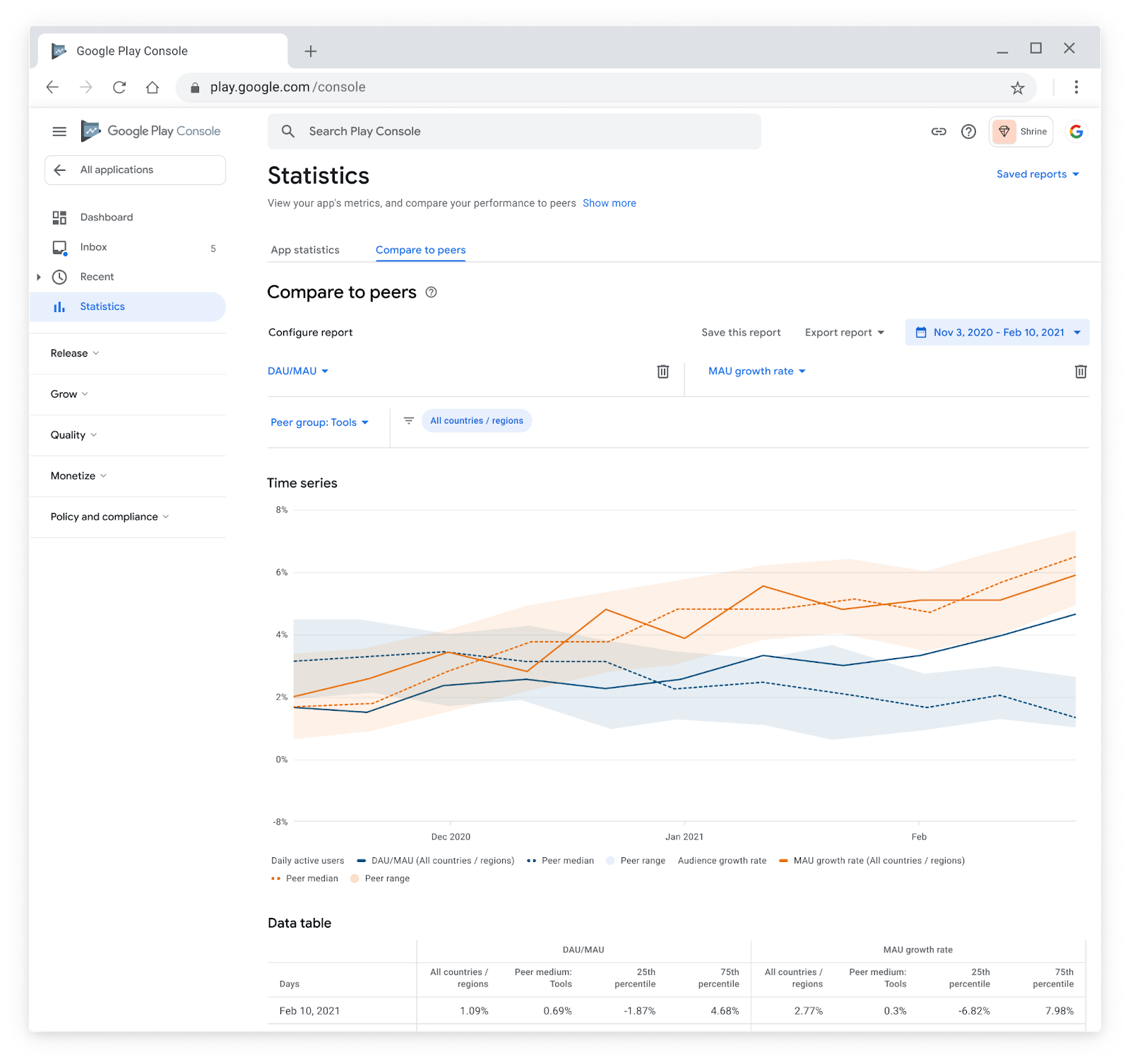Copy page link with chain icon
The image size is (1130, 1064).
coord(939,131)
